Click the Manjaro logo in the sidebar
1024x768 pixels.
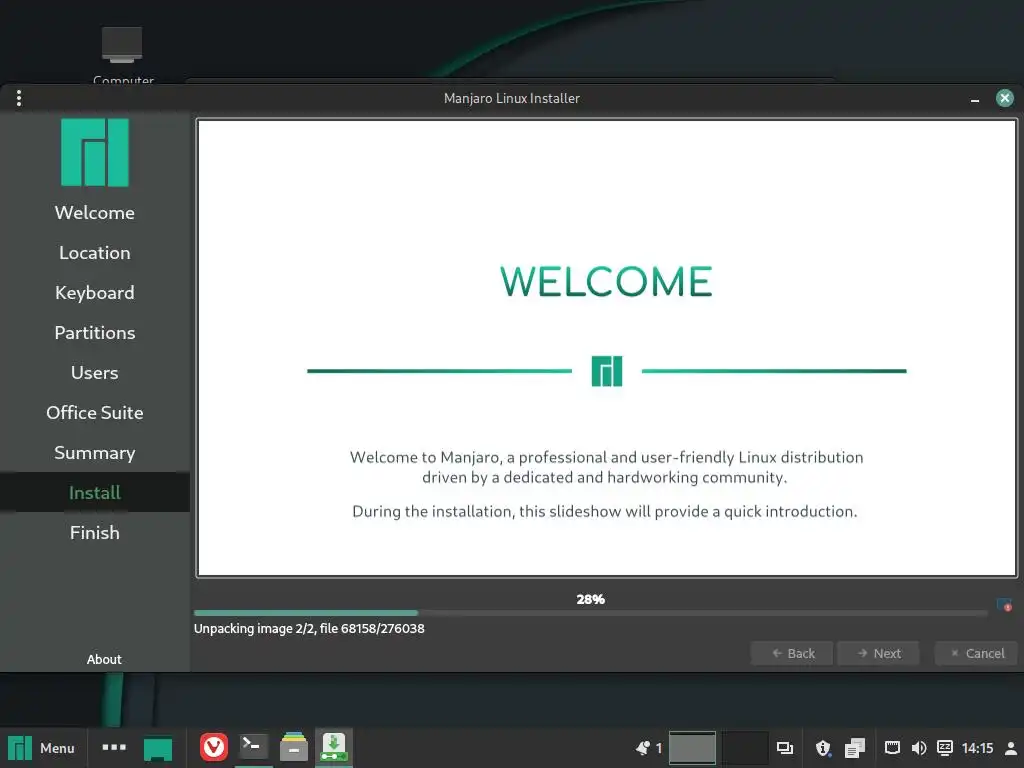tap(95, 152)
